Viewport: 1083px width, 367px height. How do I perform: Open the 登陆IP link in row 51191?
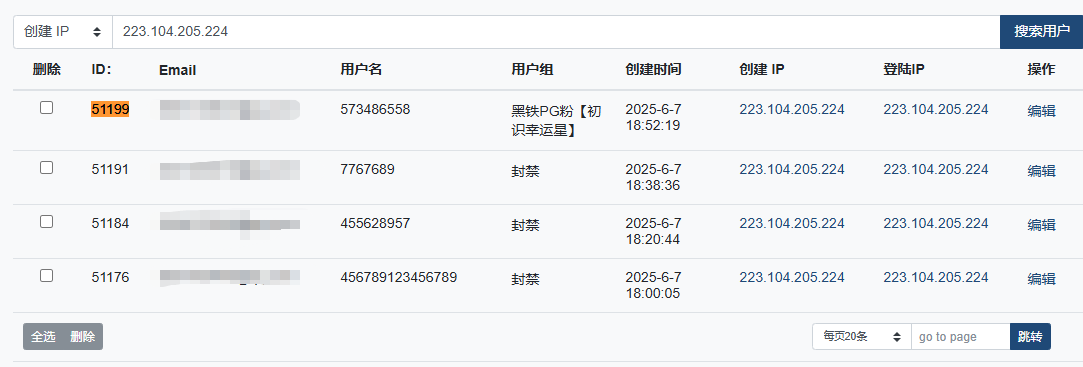[x=935, y=169]
